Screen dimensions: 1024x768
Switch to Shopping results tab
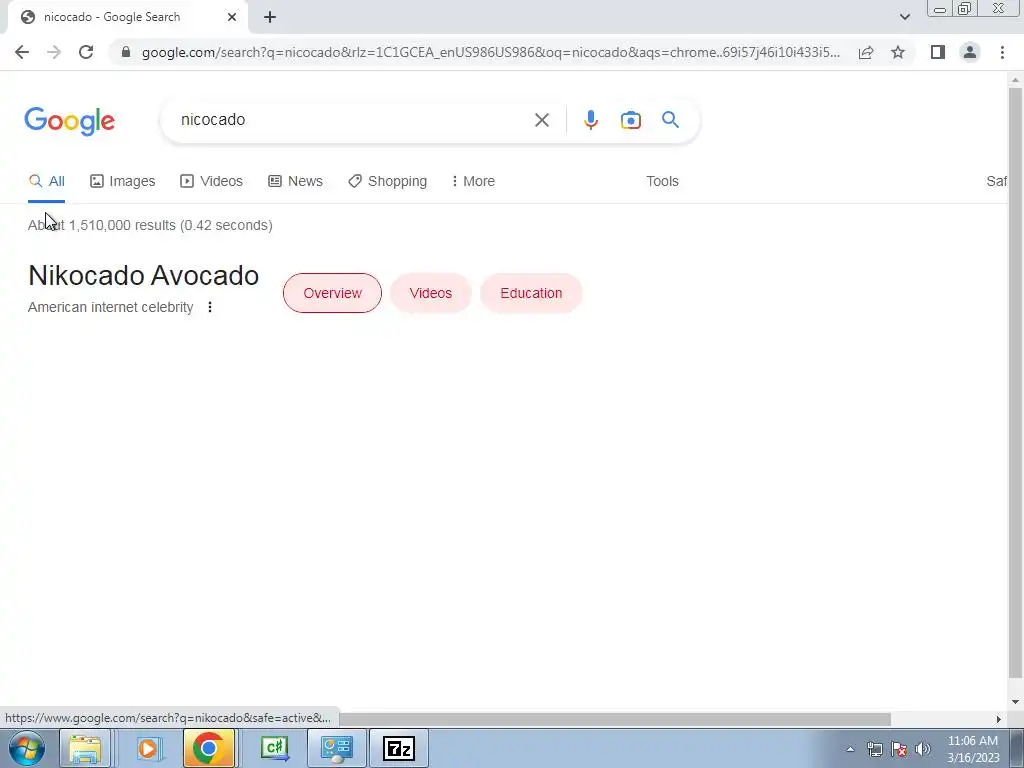387,181
